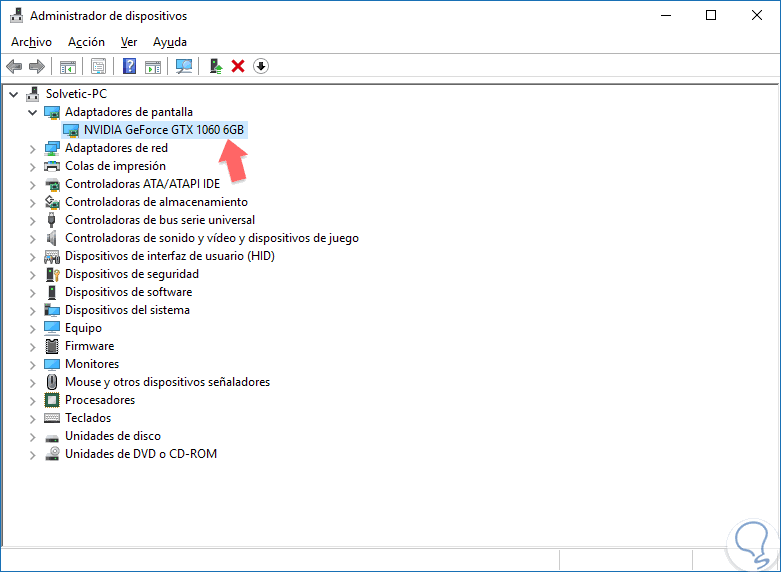
Task: Expand the Unidades de disco chevron
Action: click(x=32, y=436)
